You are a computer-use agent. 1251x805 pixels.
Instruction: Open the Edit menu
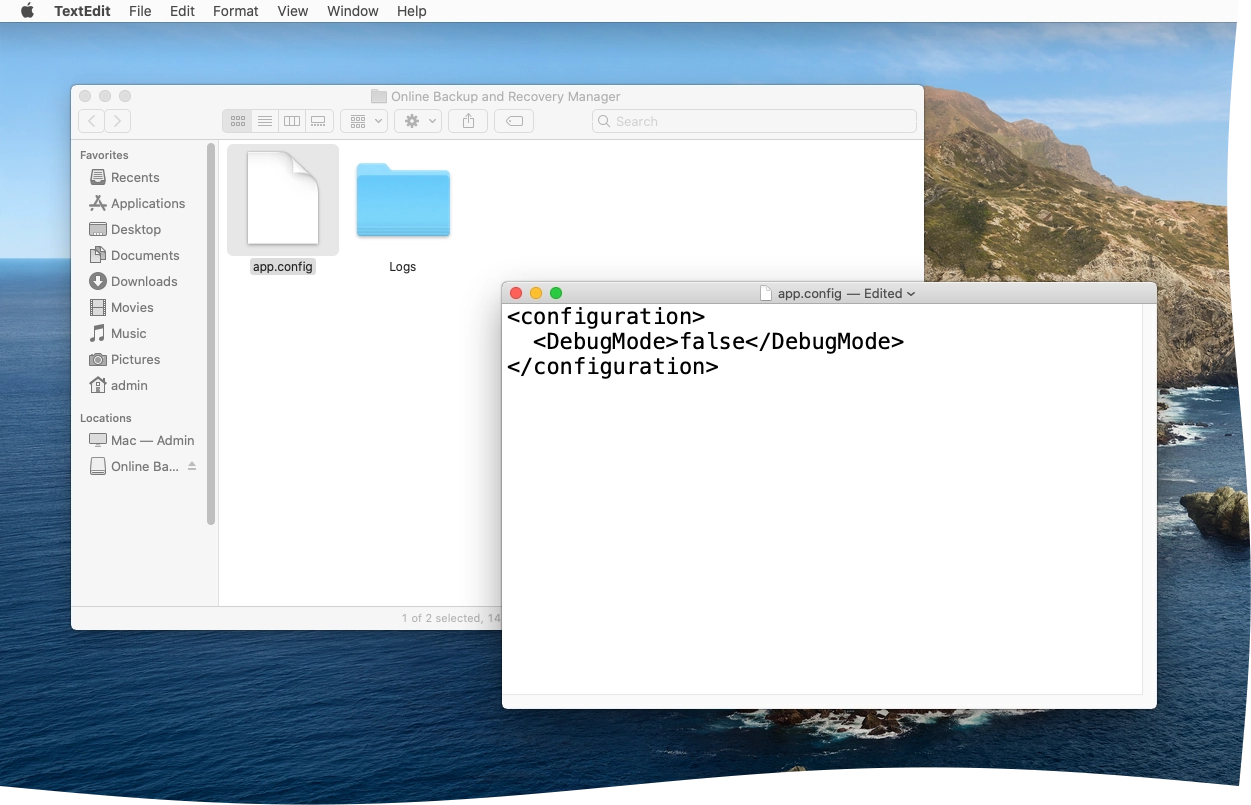pos(182,11)
